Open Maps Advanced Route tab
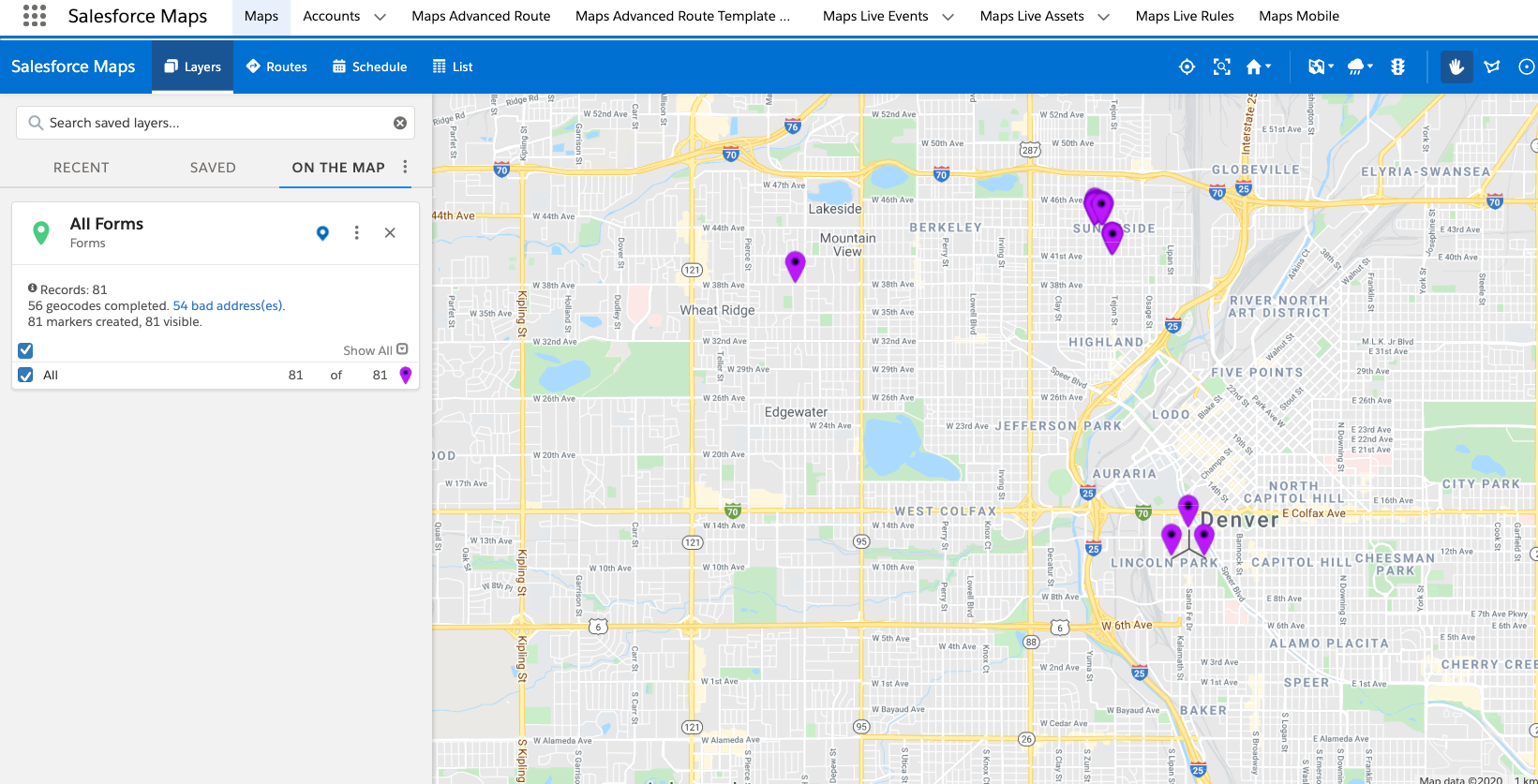This screenshot has height=784, width=1538. point(481,16)
